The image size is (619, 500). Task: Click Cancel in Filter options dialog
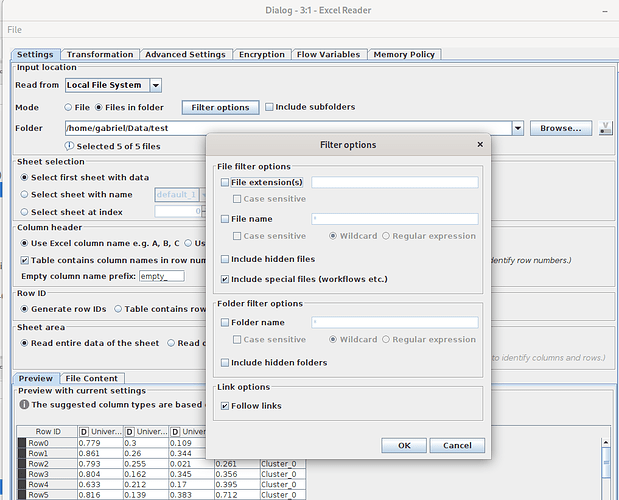coord(457,446)
